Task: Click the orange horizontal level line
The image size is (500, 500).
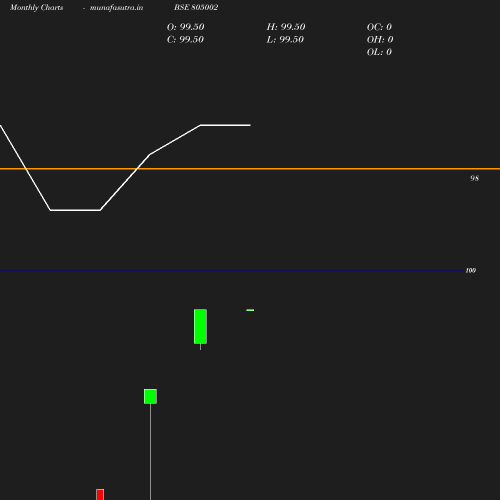Action: click(250, 169)
